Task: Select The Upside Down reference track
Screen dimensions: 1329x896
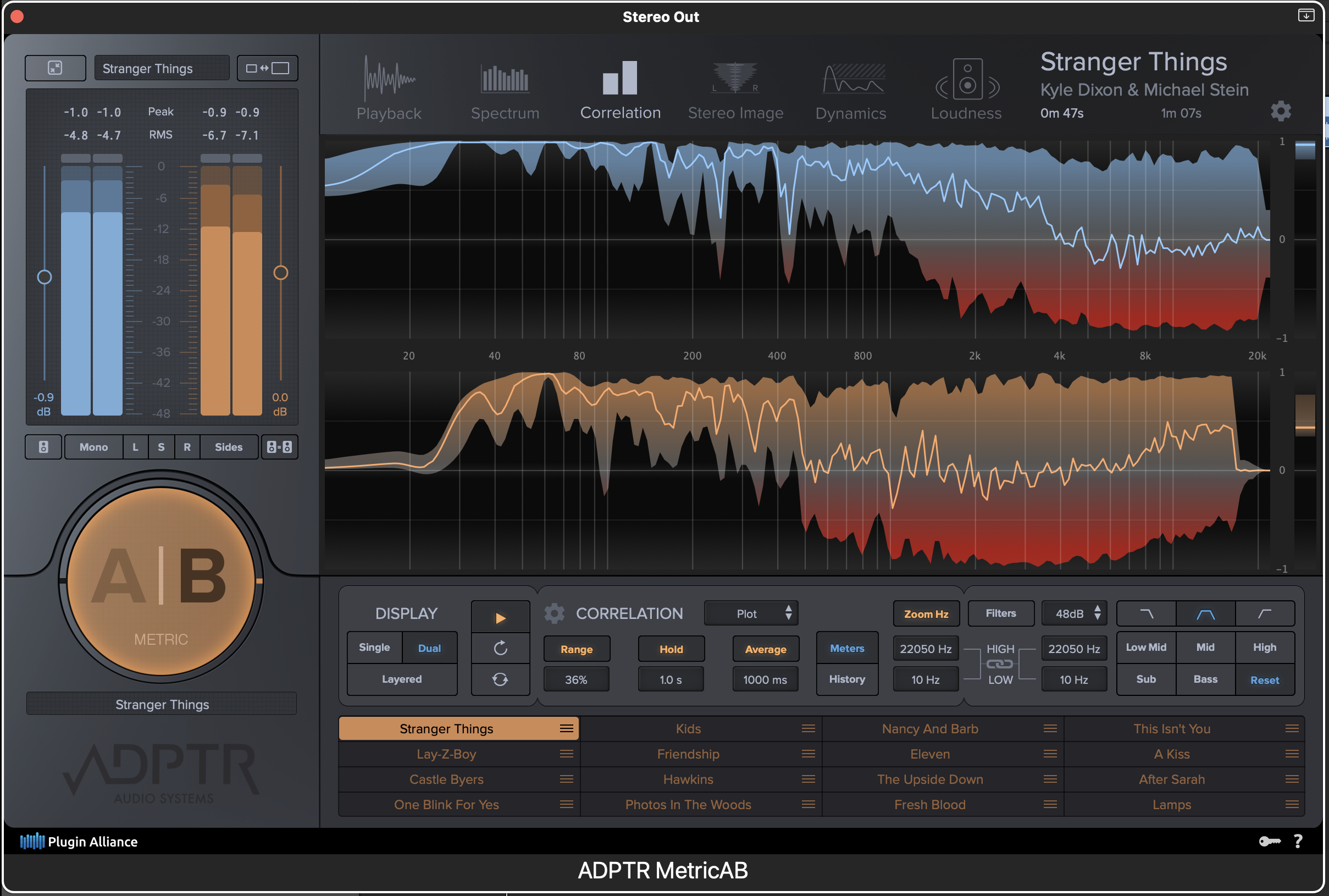Action: 930,779
